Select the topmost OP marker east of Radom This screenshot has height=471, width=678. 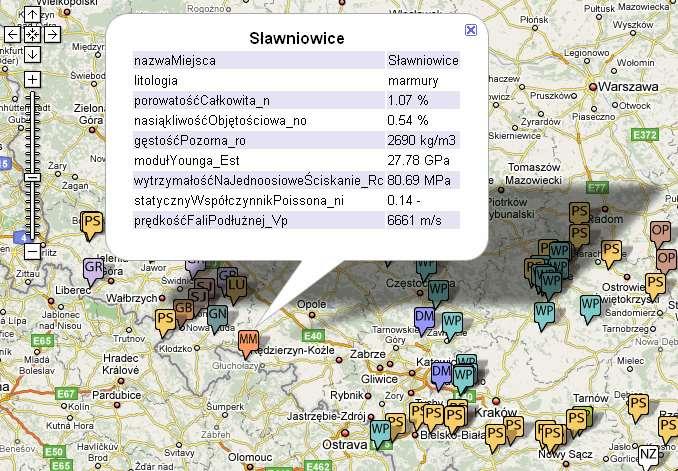click(660, 234)
